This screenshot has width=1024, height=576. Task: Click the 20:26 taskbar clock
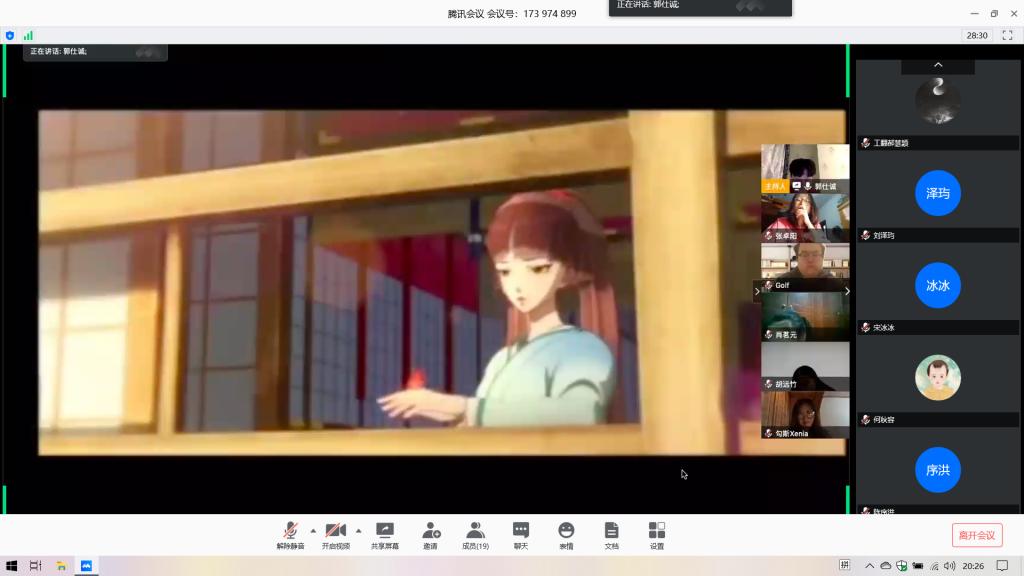[x=973, y=566]
